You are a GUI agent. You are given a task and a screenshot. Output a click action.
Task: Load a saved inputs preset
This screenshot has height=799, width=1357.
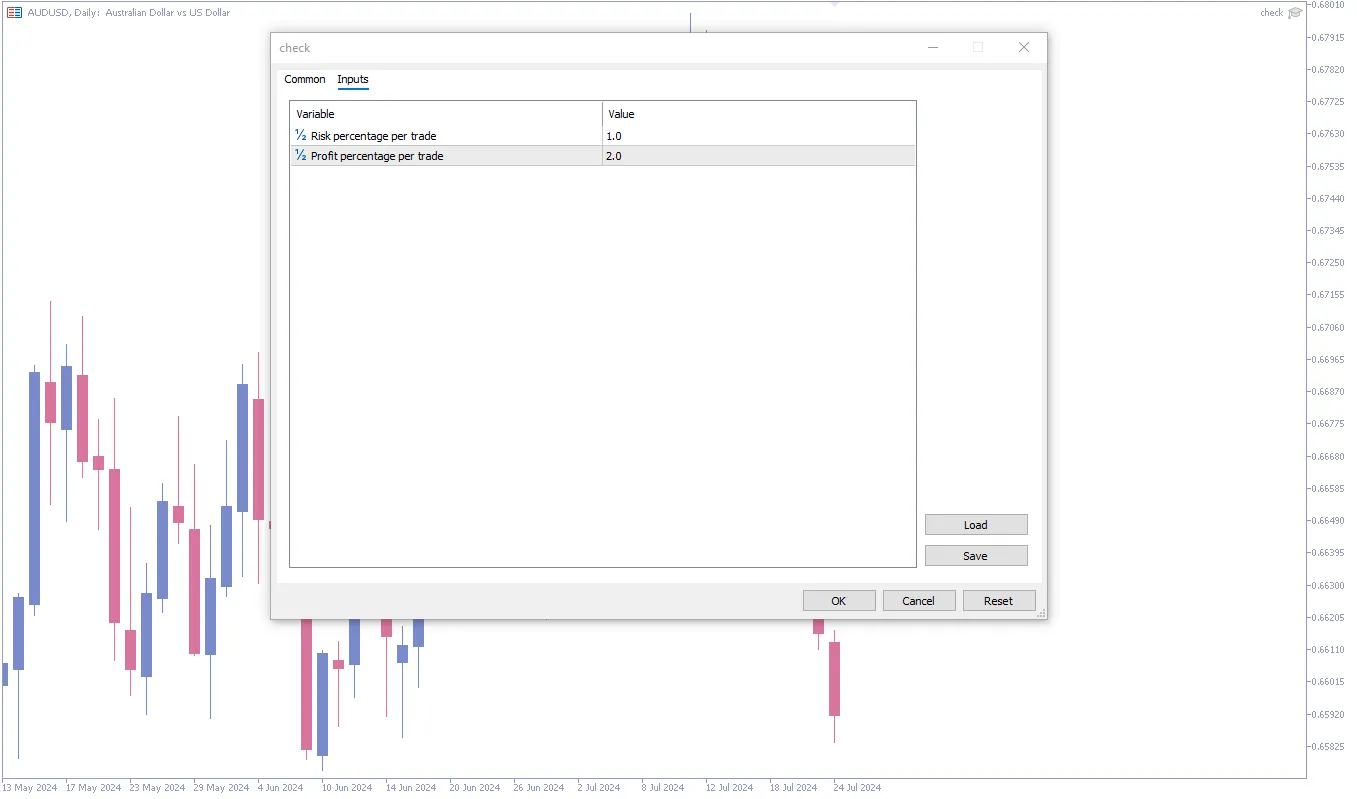coord(975,524)
